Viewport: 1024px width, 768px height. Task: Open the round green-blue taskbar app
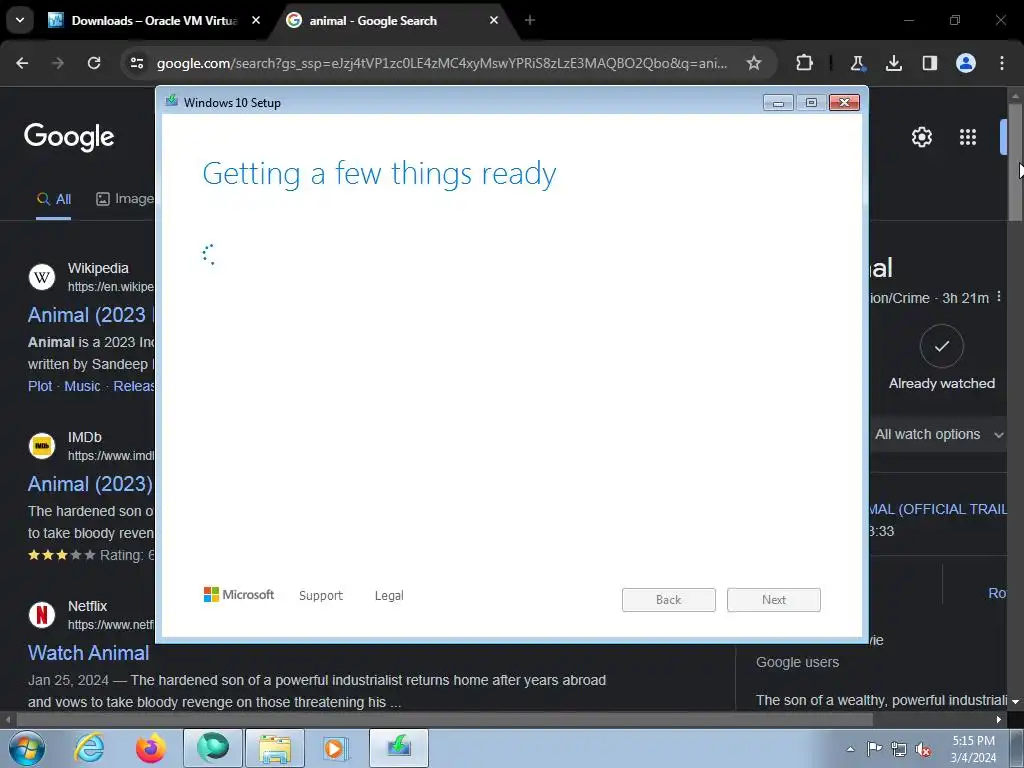pos(213,748)
